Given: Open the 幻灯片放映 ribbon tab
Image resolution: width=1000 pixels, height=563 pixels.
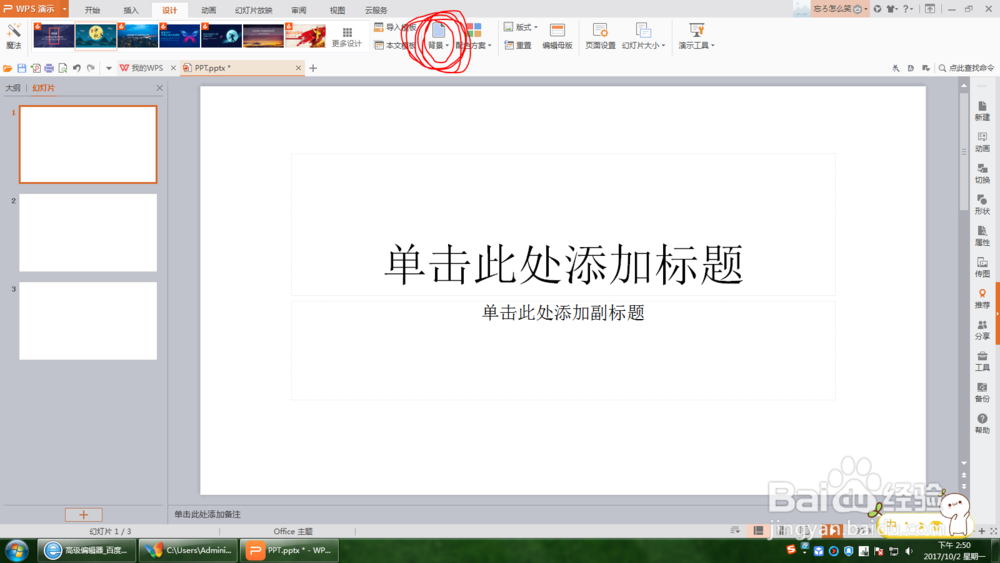Looking at the screenshot, I should [x=253, y=10].
